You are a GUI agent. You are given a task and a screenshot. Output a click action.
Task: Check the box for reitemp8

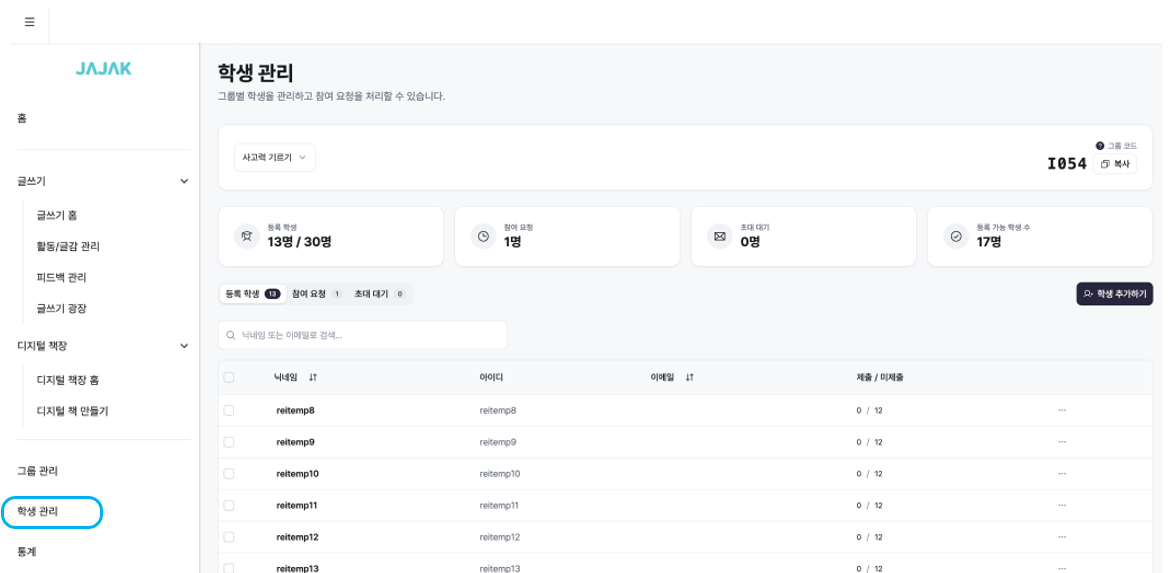[229, 410]
